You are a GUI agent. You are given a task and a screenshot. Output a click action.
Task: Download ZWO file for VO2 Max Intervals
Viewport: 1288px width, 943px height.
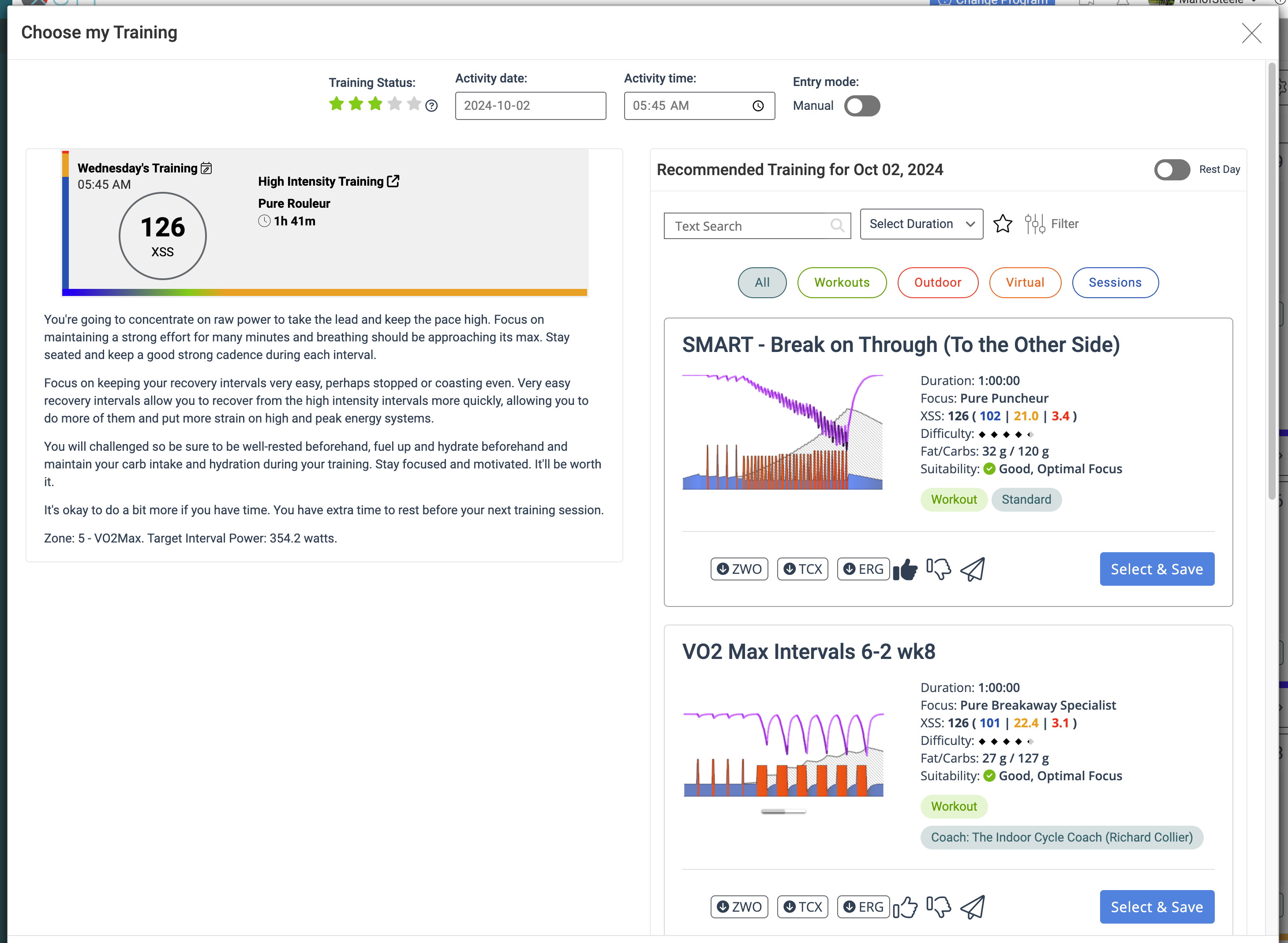(739, 906)
